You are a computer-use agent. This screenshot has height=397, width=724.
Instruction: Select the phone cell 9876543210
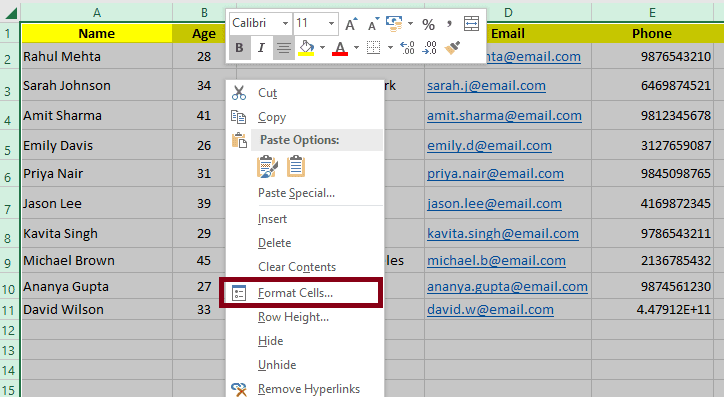pyautogui.click(x=652, y=56)
